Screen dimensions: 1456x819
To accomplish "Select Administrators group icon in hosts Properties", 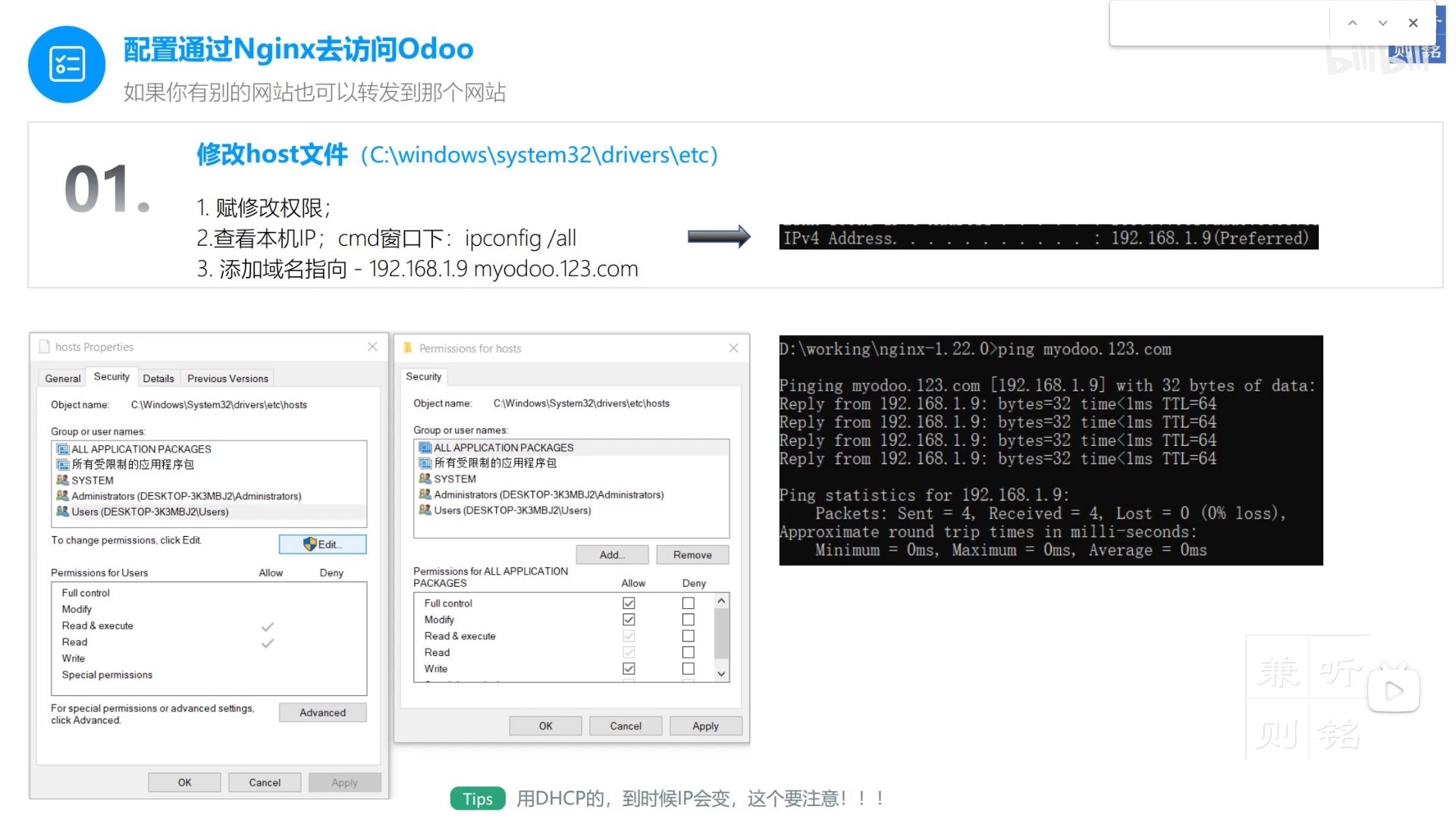I will pyautogui.click(x=63, y=496).
